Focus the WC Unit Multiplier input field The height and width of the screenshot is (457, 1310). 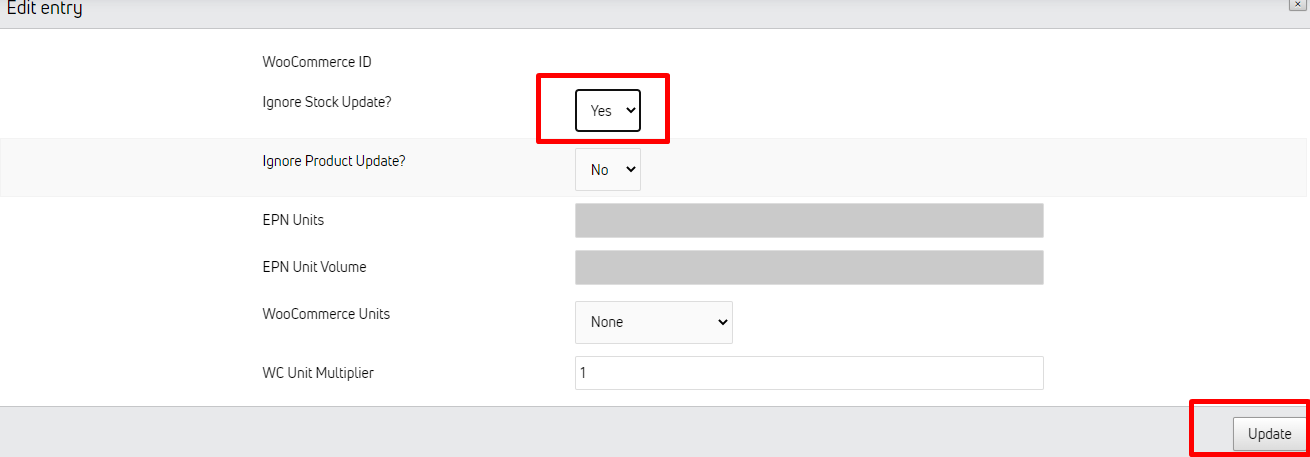tap(808, 373)
